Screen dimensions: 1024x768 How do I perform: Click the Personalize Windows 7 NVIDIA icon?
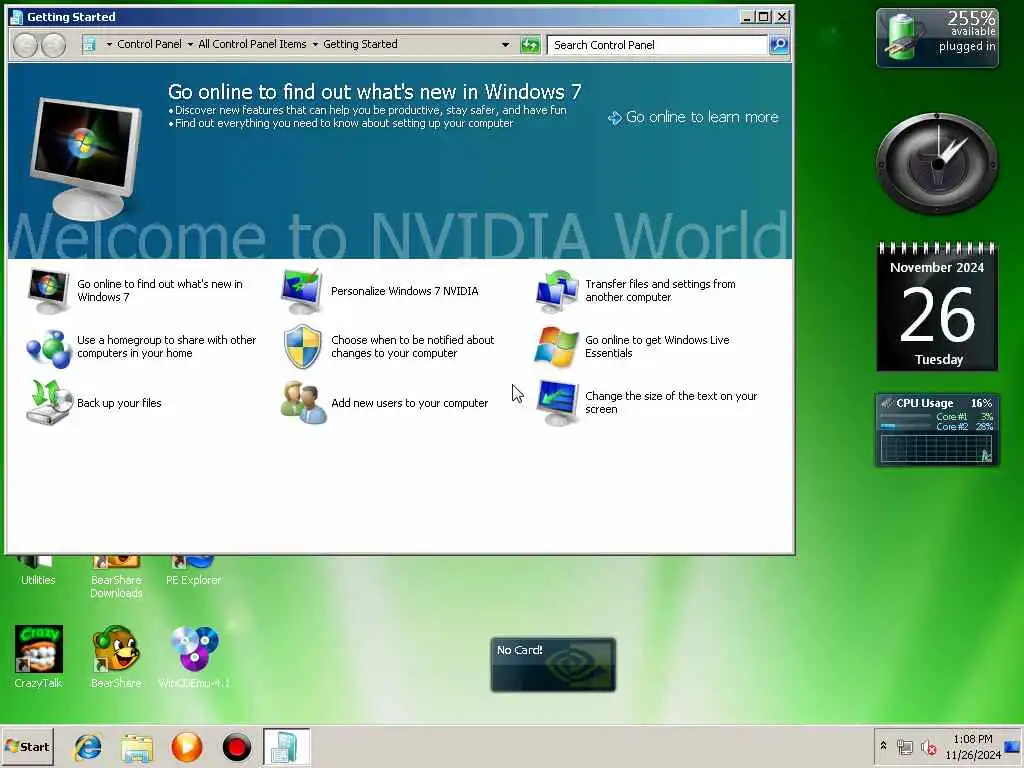[x=301, y=291]
